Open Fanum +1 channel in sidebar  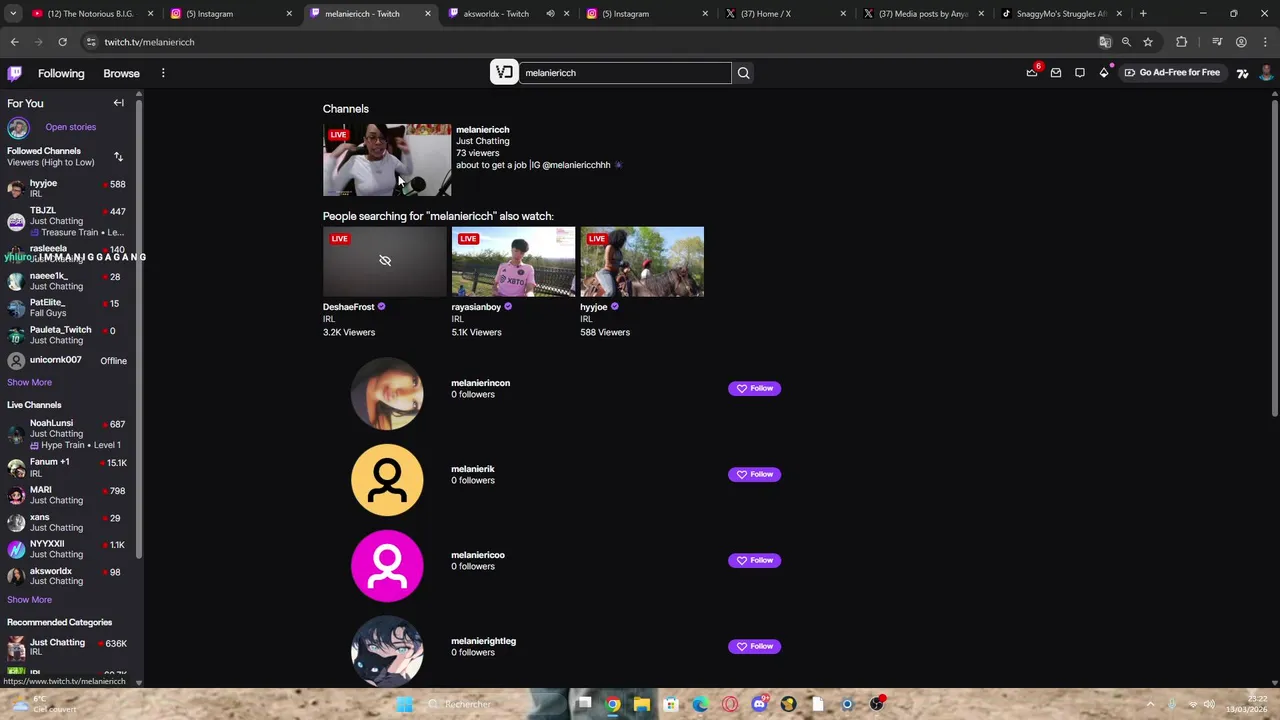point(66,468)
